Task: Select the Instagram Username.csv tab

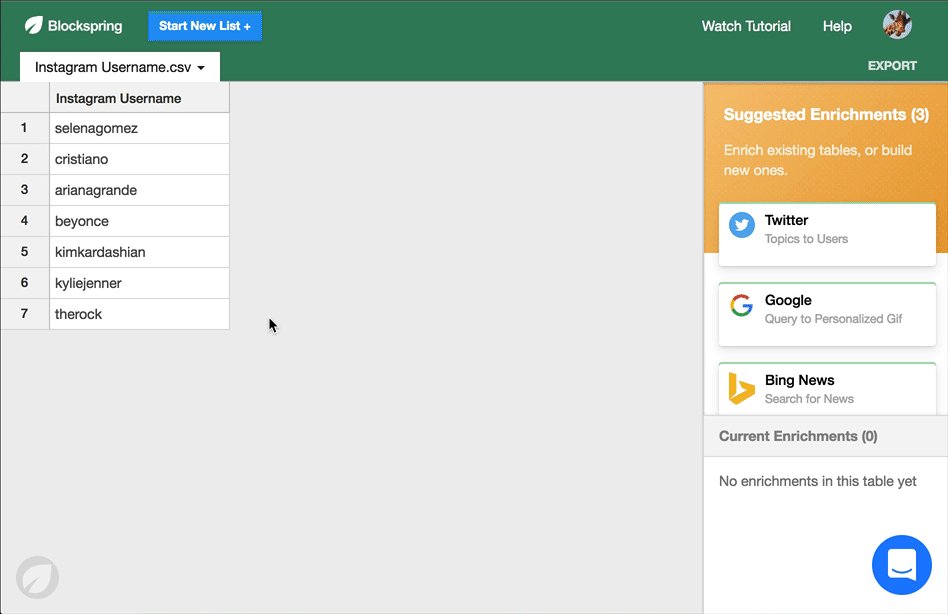Action: tap(120, 66)
